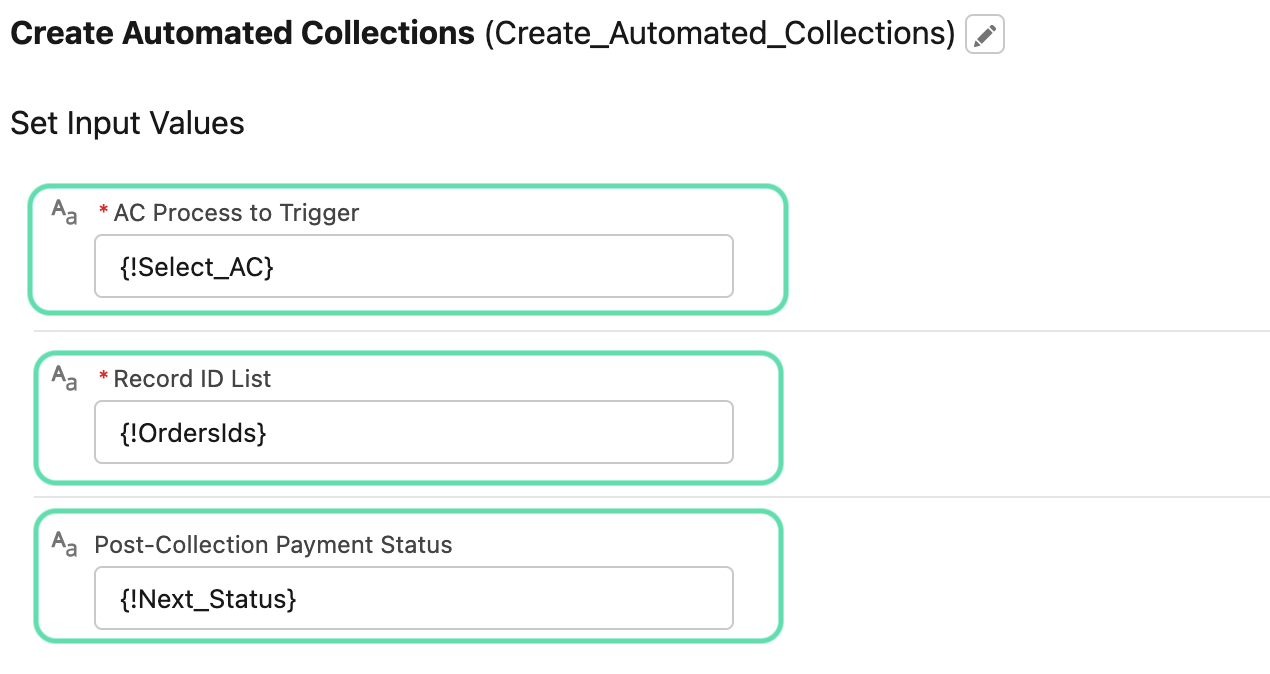Viewport: 1270px width, 674px height.
Task: Click the Aa symbol on the second input row
Action: [64, 377]
